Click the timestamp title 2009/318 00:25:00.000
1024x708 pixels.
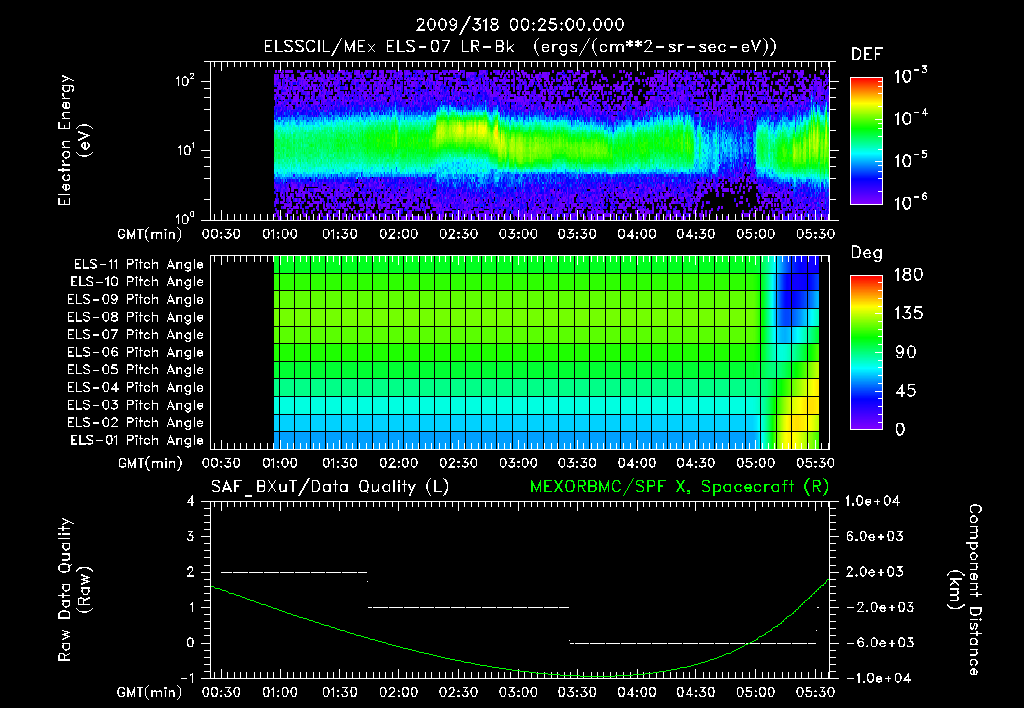[520, 25]
